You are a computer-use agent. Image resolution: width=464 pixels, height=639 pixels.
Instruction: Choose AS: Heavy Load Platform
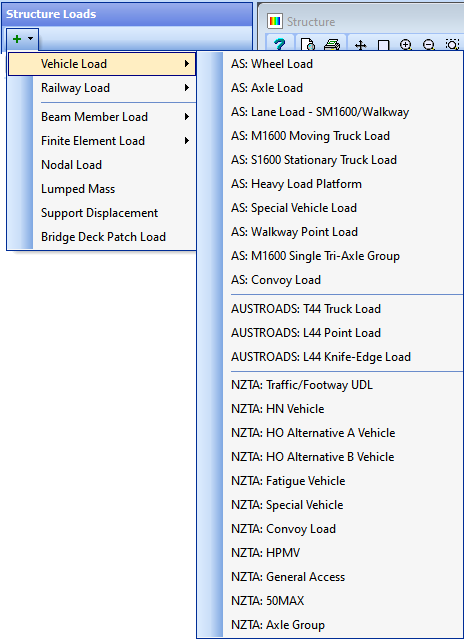pos(330,184)
